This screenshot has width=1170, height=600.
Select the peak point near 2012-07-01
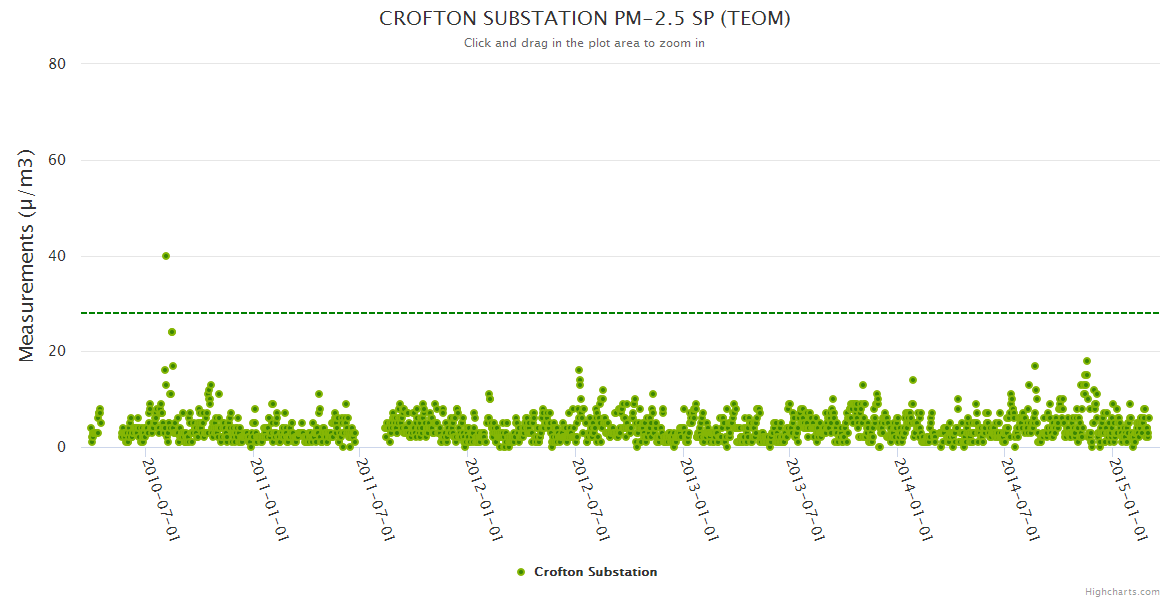579,370
